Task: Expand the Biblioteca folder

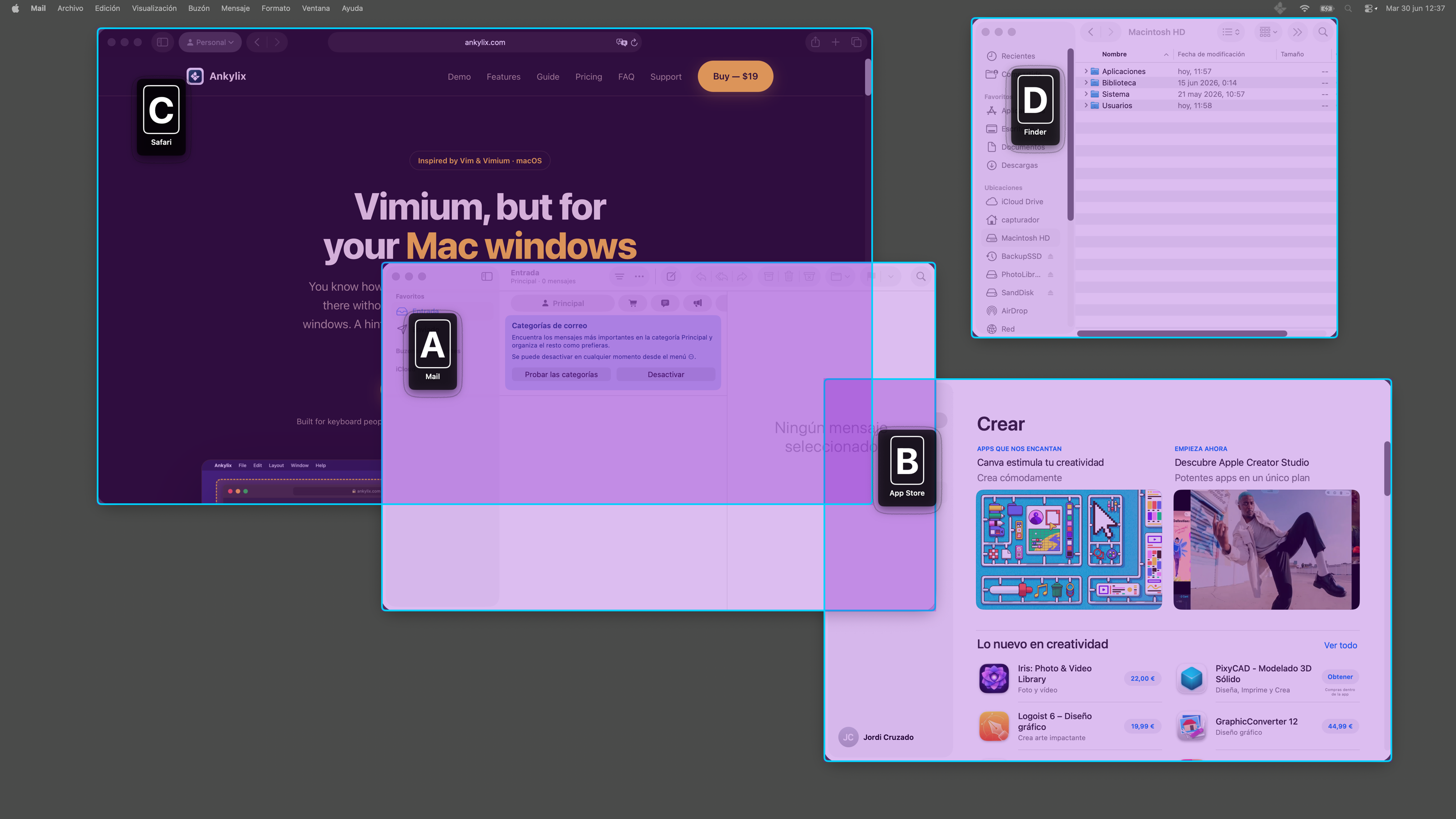Action: [x=1086, y=82]
